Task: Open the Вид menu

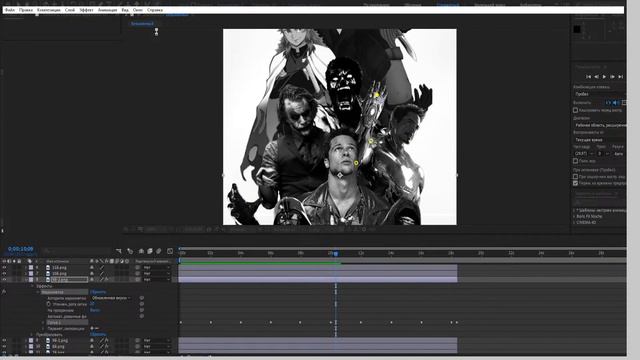Action: click(125, 10)
